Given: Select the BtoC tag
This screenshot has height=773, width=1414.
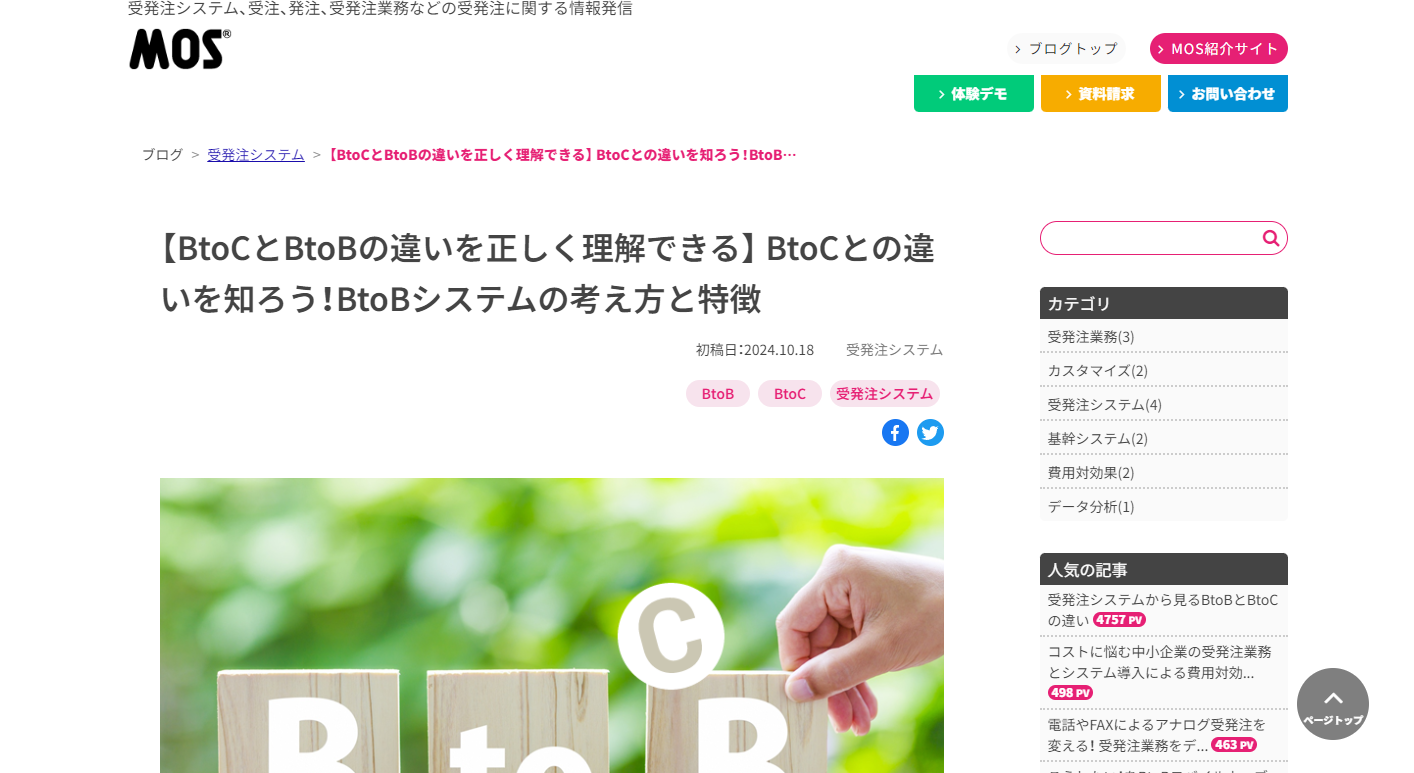Looking at the screenshot, I should coord(790,393).
